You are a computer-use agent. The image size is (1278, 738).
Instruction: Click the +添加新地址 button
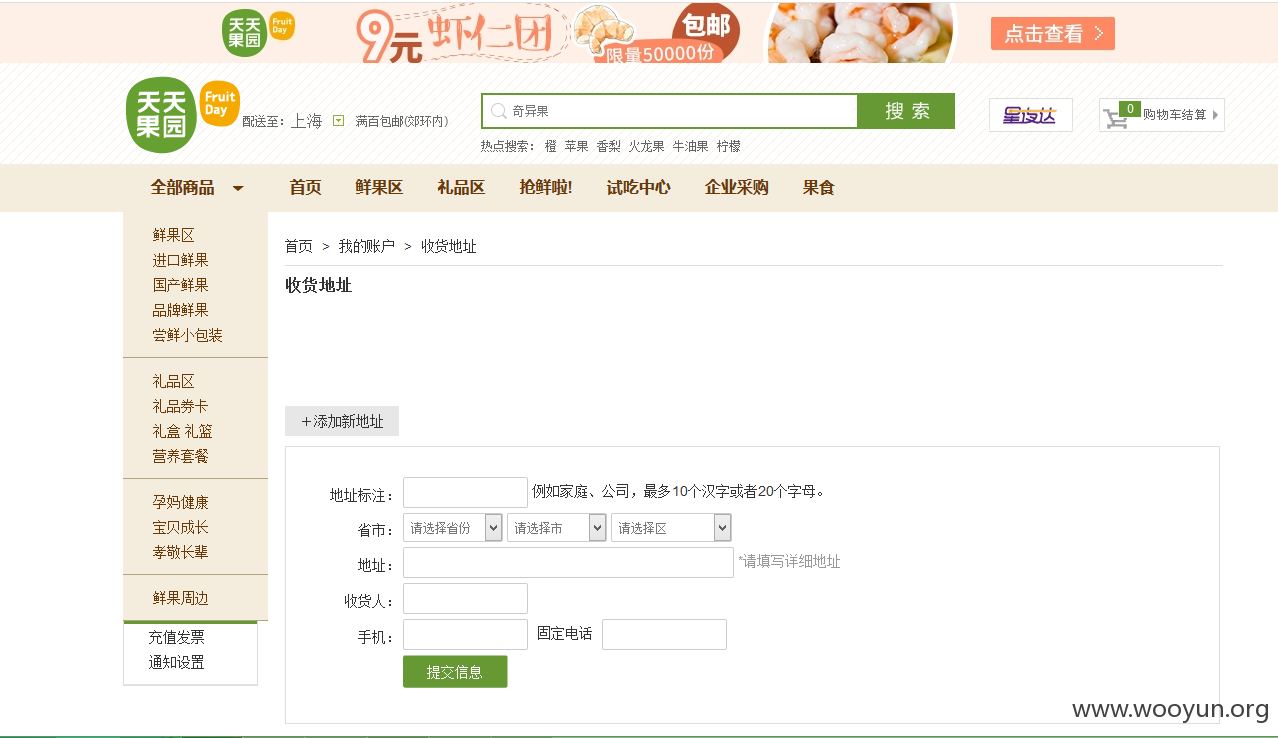342,421
